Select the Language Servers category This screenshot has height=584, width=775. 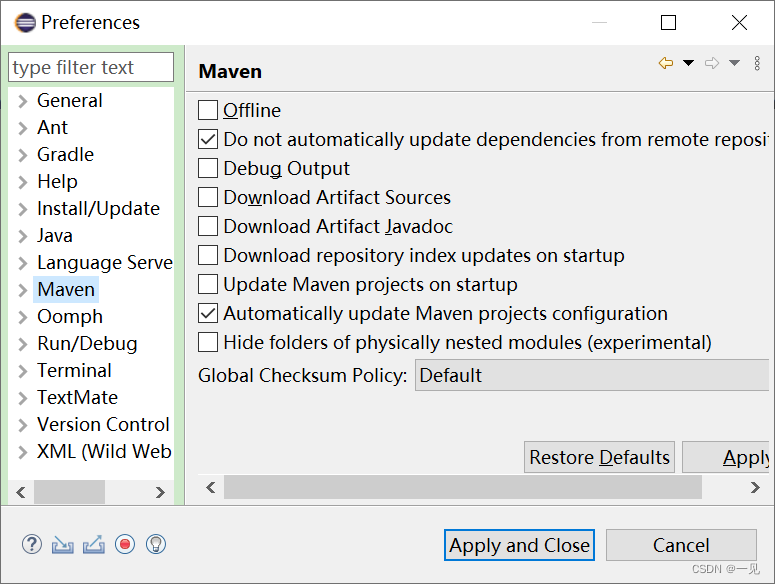click(105, 262)
